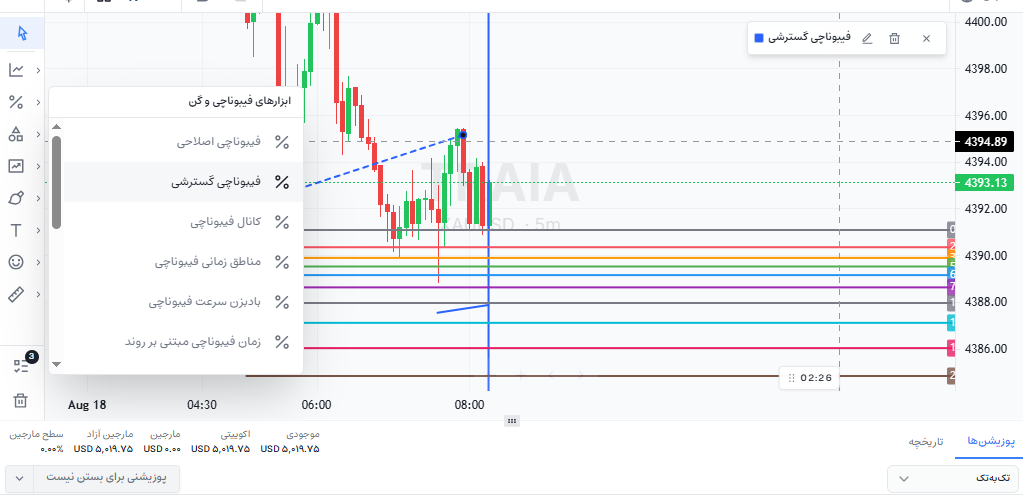Select the text T tool
This screenshot has height=496, width=1023.
pos(16,230)
